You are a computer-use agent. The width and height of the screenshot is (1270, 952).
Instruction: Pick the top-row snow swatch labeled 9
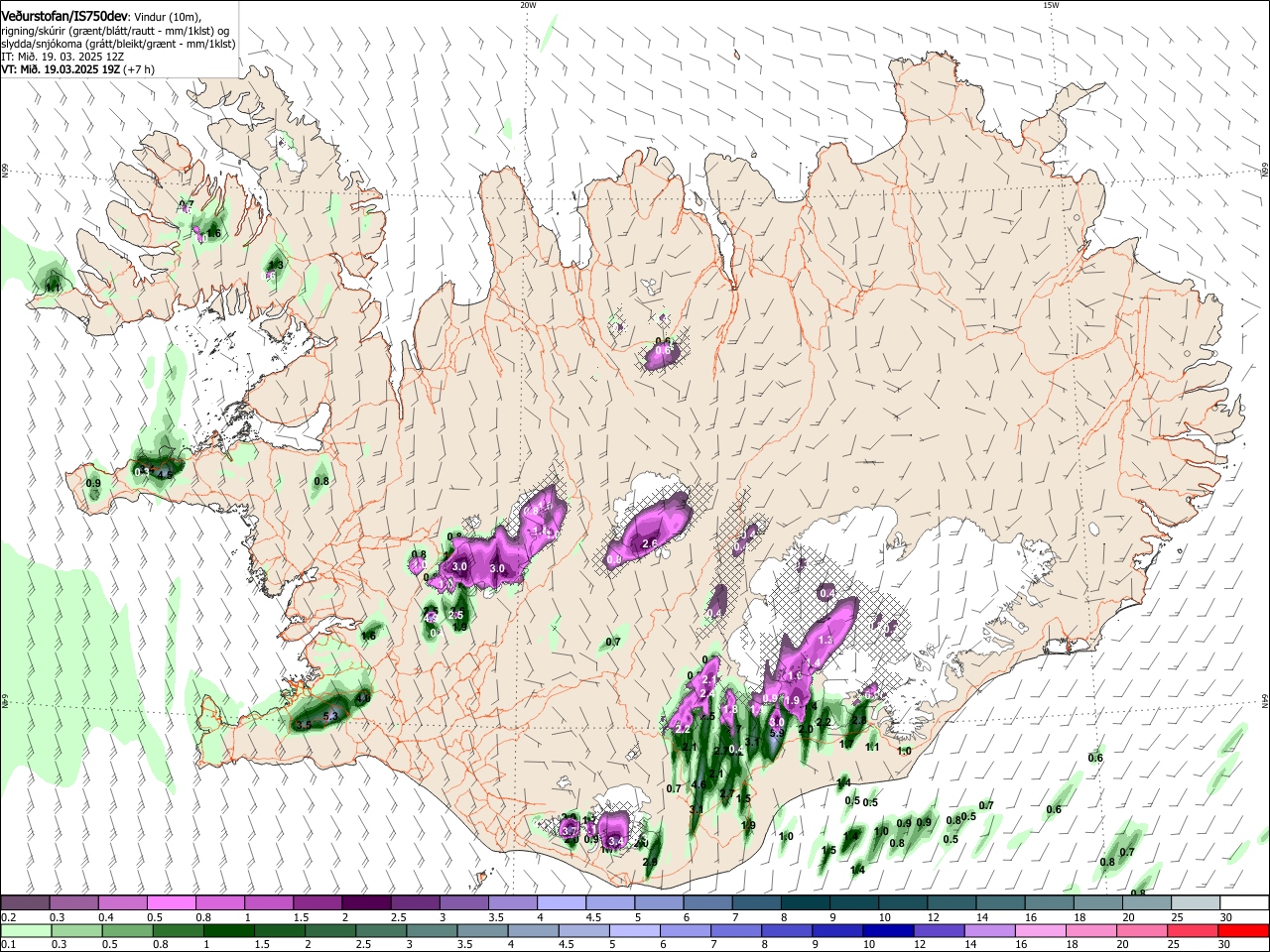(x=854, y=903)
